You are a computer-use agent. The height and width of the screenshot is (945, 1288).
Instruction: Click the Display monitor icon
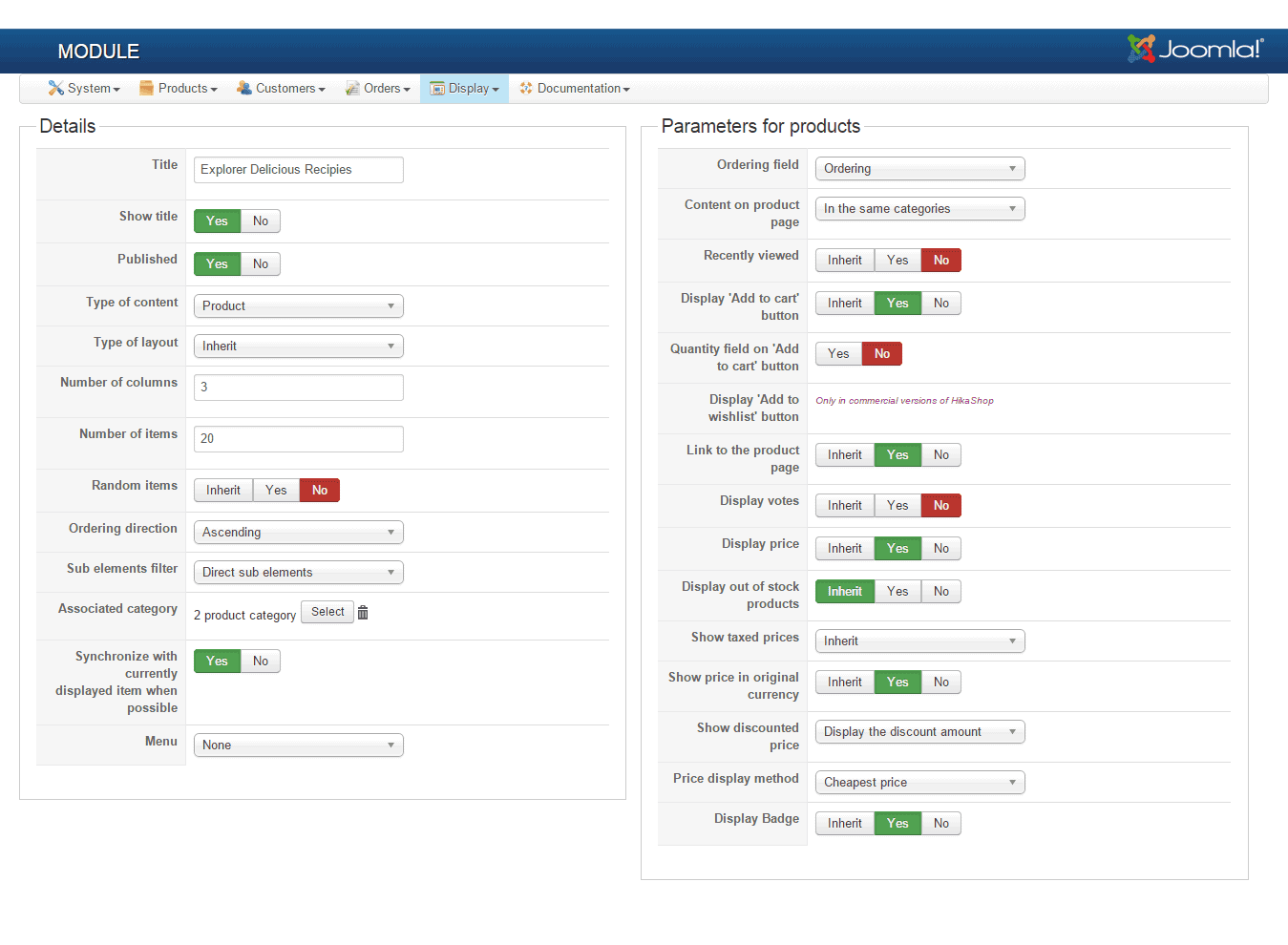coord(438,88)
